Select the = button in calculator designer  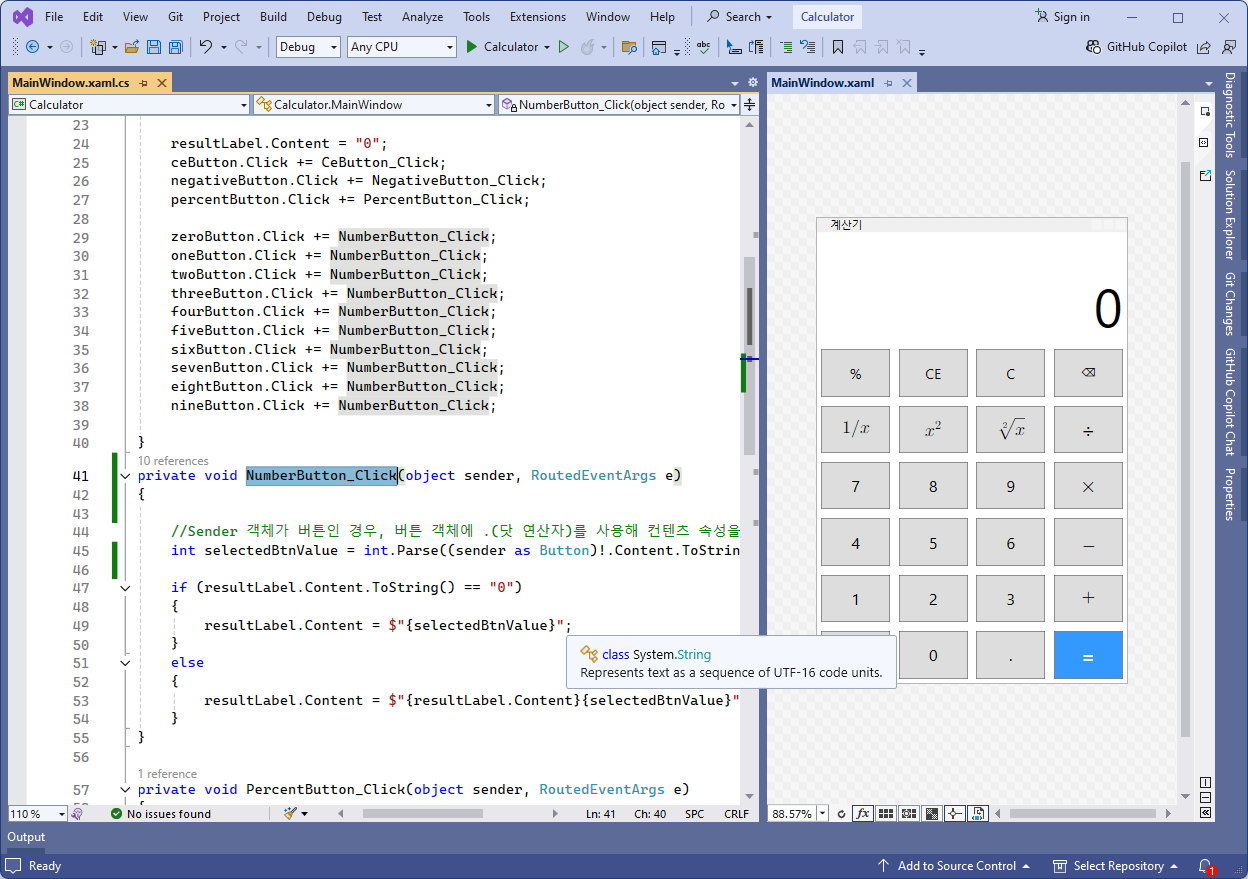tap(1088, 655)
